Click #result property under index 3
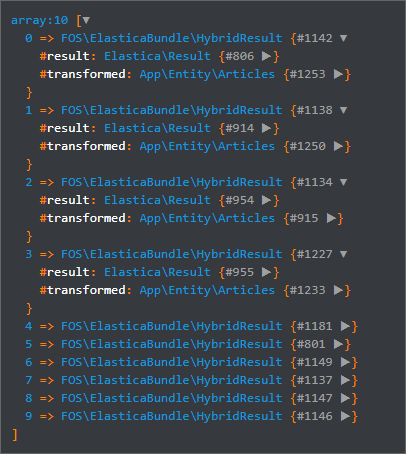Screen dimensions: 406x454 coord(65,272)
